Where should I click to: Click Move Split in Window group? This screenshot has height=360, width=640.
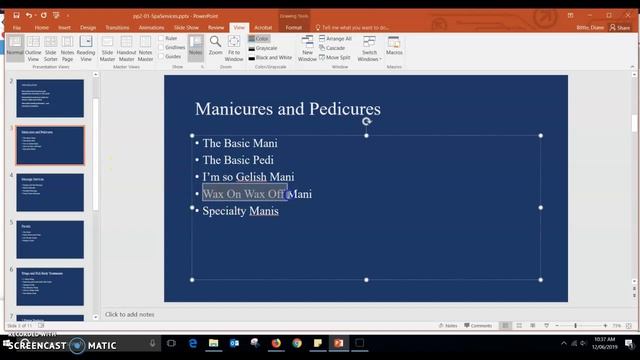point(334,58)
